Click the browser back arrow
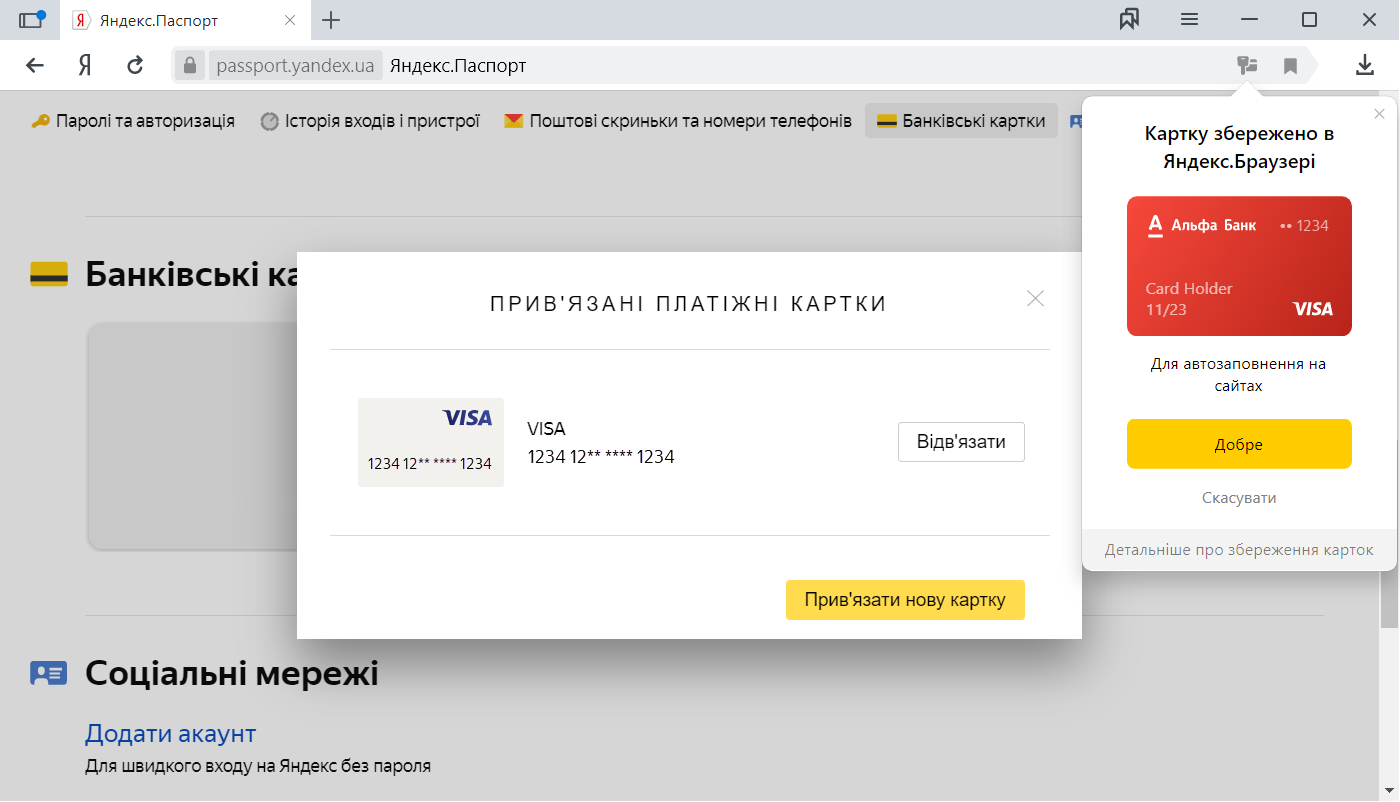Image resolution: width=1400 pixels, height=802 pixels. [35, 66]
